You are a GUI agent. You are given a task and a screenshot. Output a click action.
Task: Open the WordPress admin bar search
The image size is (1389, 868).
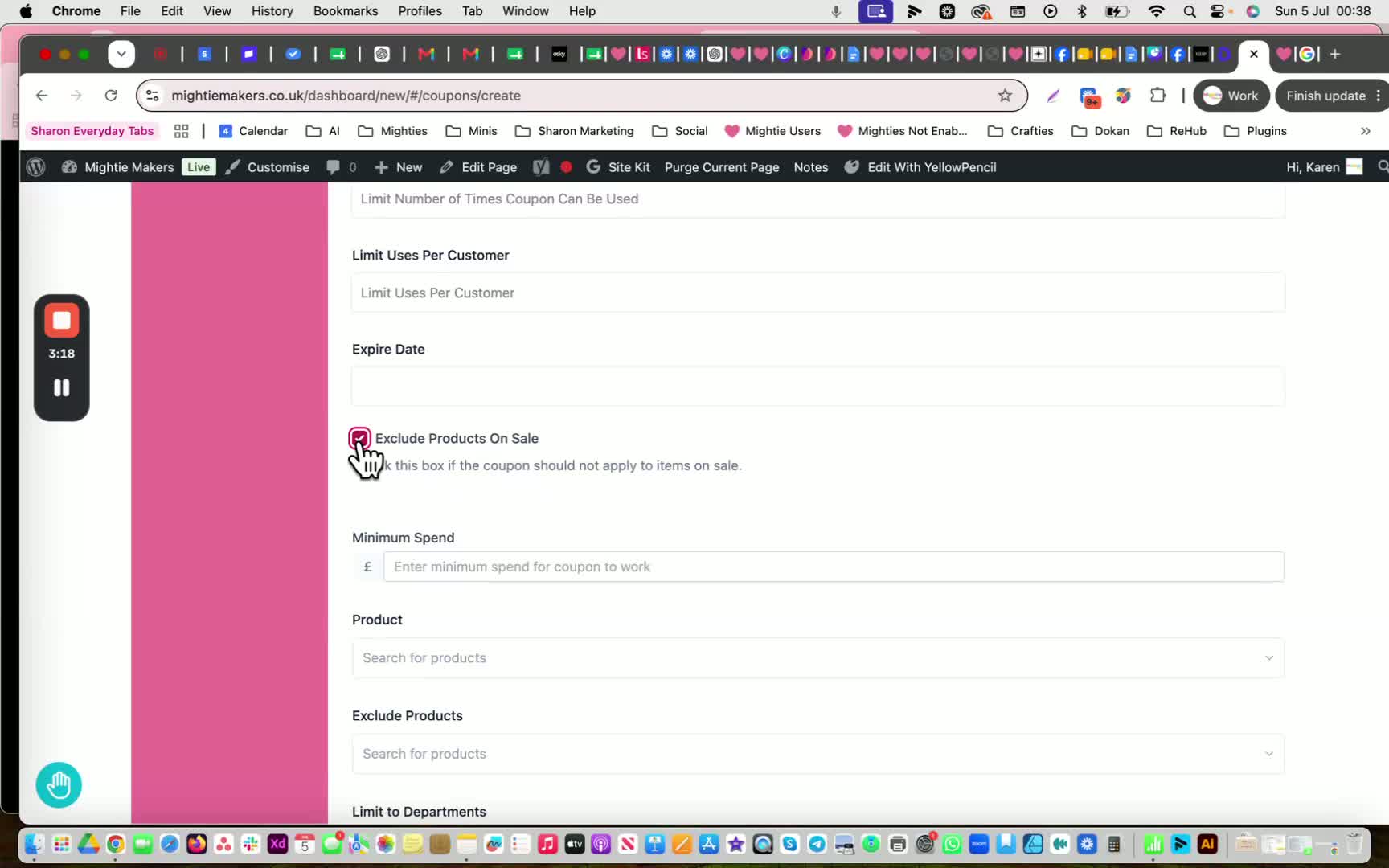(1383, 167)
